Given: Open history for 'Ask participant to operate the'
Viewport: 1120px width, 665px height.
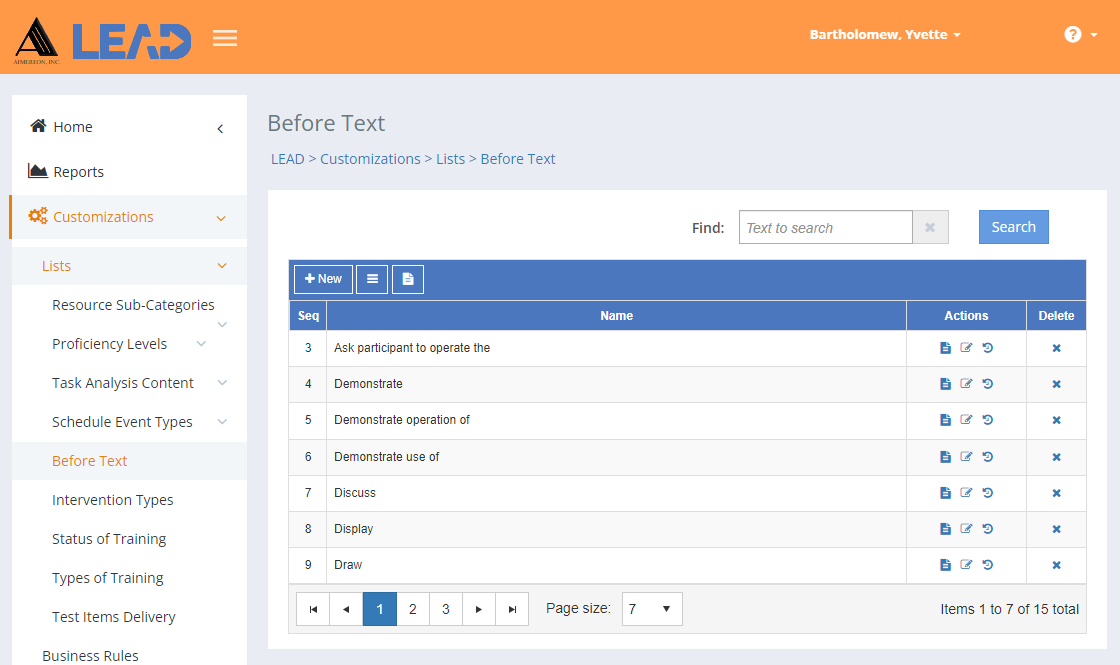Looking at the screenshot, I should 988,348.
